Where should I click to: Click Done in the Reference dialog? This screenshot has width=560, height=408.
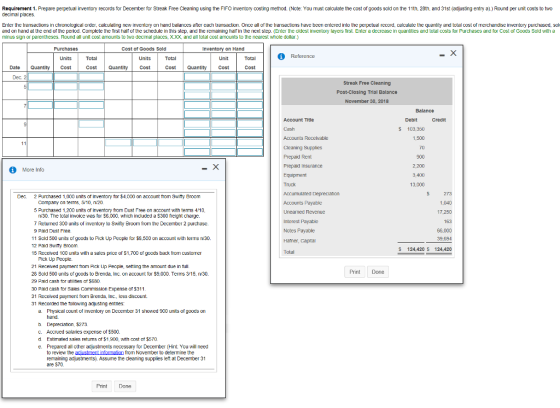(x=378, y=272)
